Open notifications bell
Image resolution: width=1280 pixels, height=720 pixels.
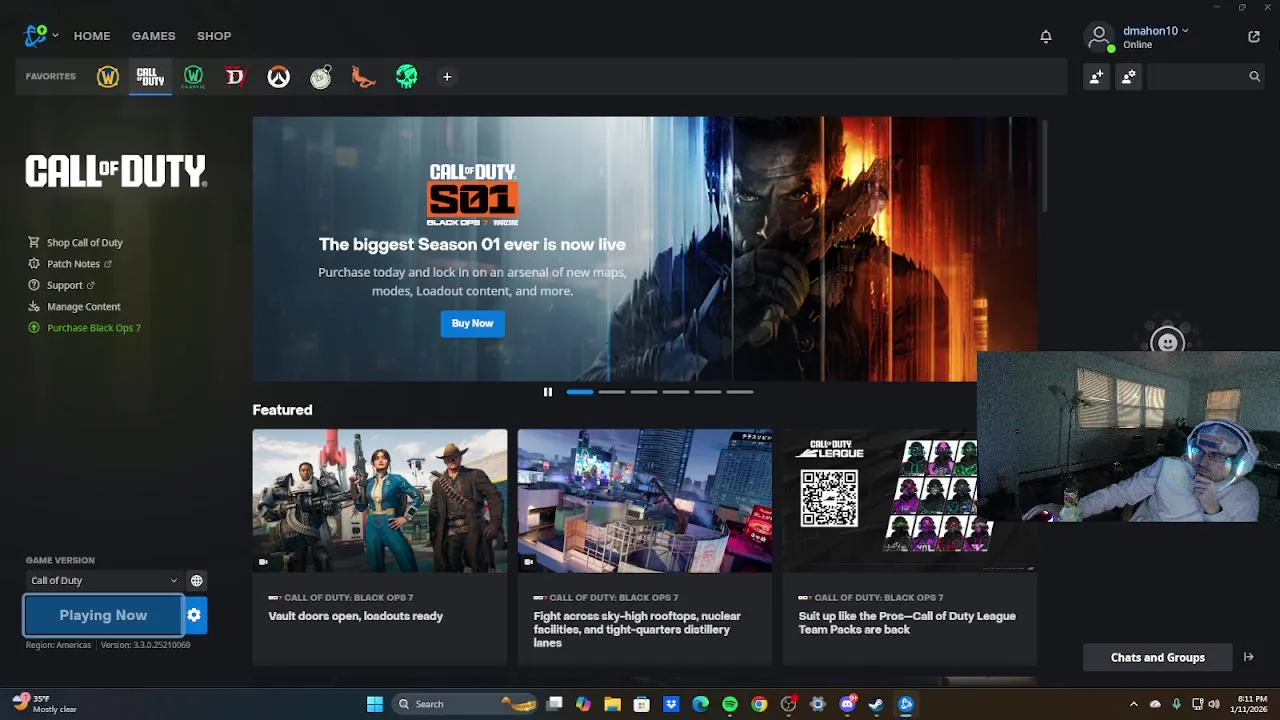(1046, 36)
